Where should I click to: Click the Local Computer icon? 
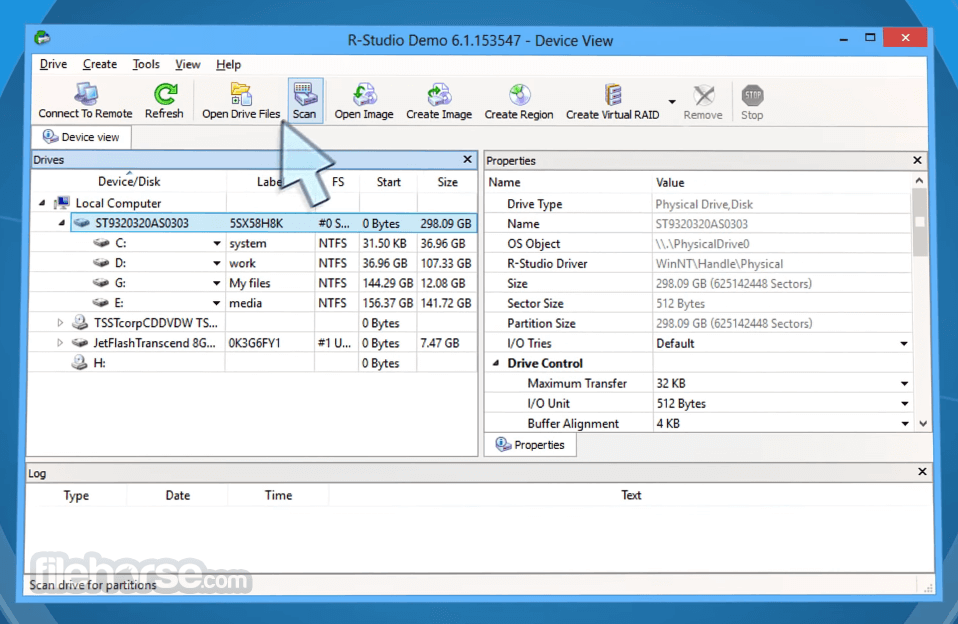61,203
